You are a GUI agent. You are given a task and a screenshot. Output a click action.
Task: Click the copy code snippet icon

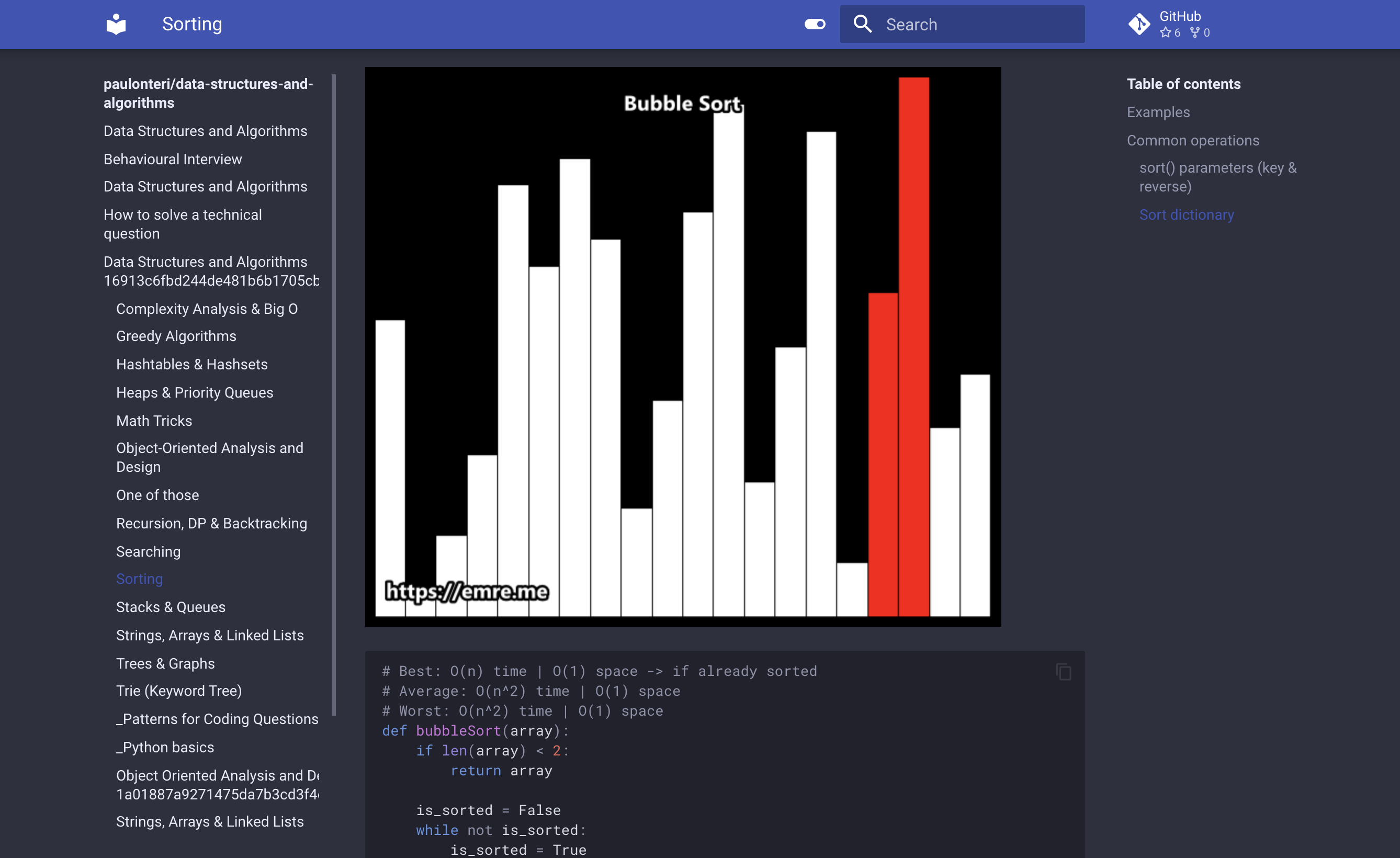point(1064,672)
